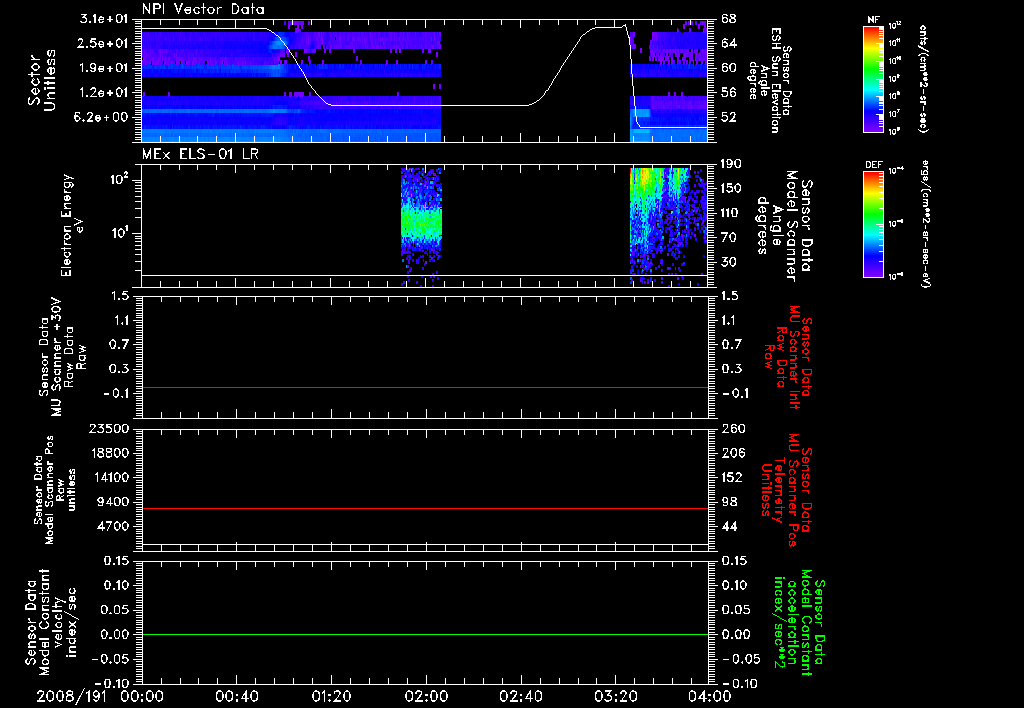Click the 1.2e+01 sector tick label

pos(103,93)
